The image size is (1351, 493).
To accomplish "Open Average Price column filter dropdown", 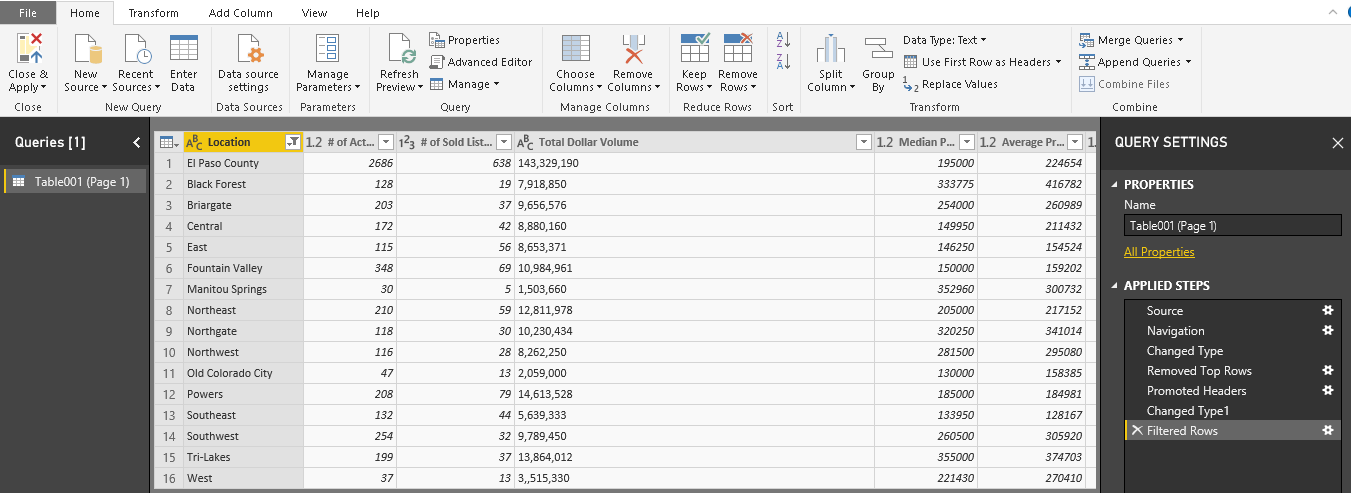I will tap(1075, 143).
